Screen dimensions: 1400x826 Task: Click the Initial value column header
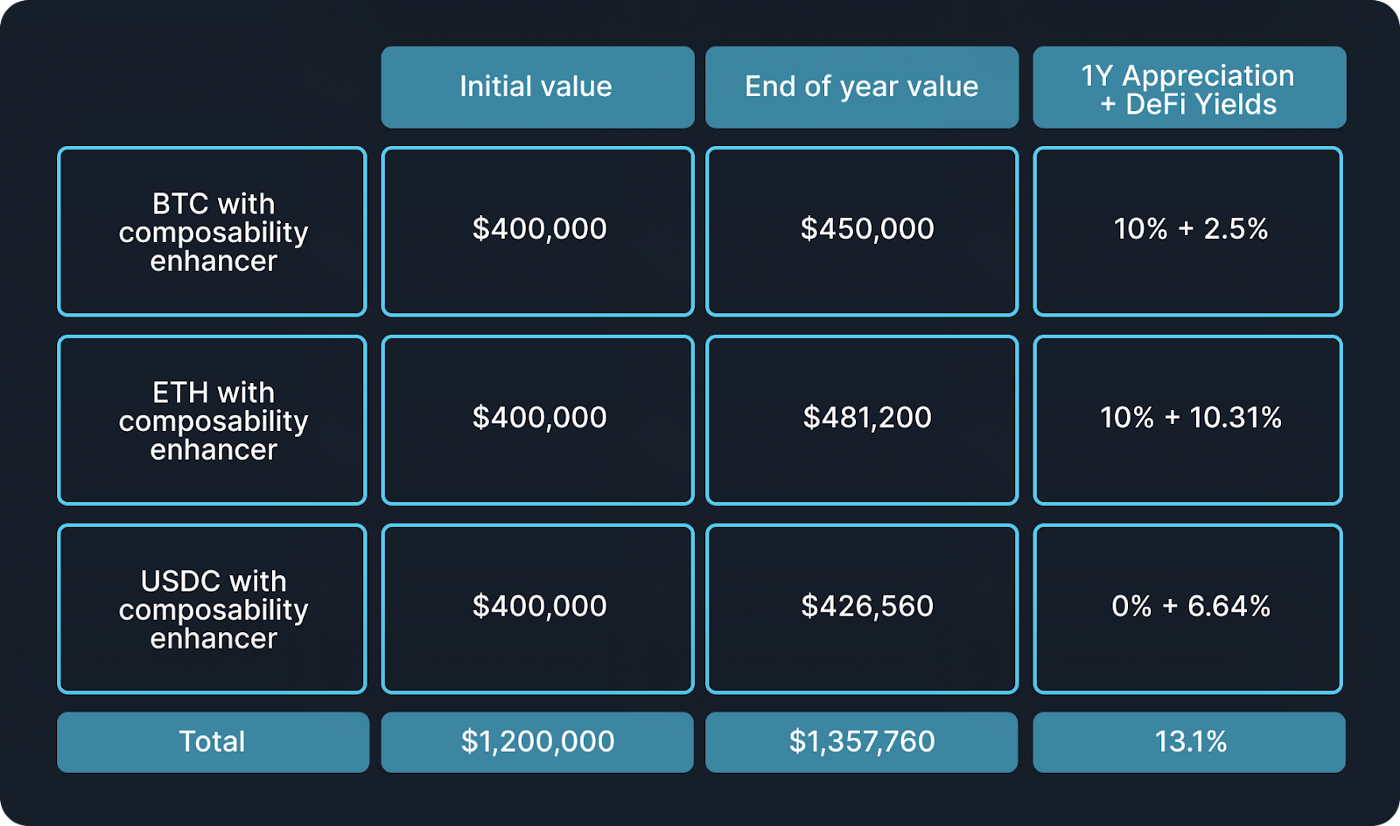pos(537,87)
